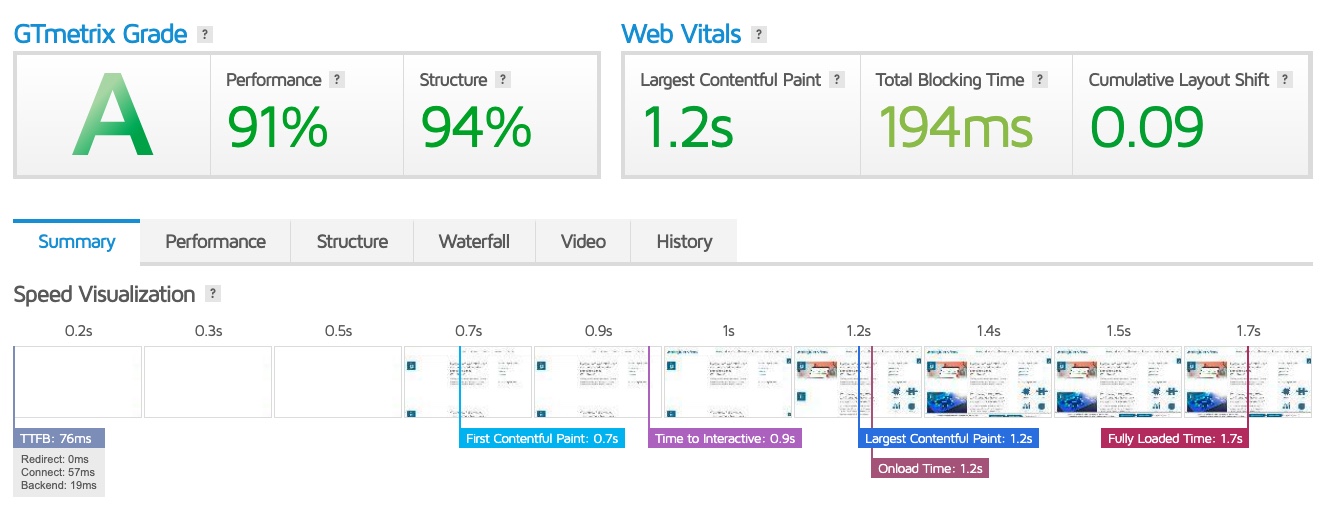Click Speed Visualization help icon
This screenshot has width=1329, height=521.
(x=212, y=294)
